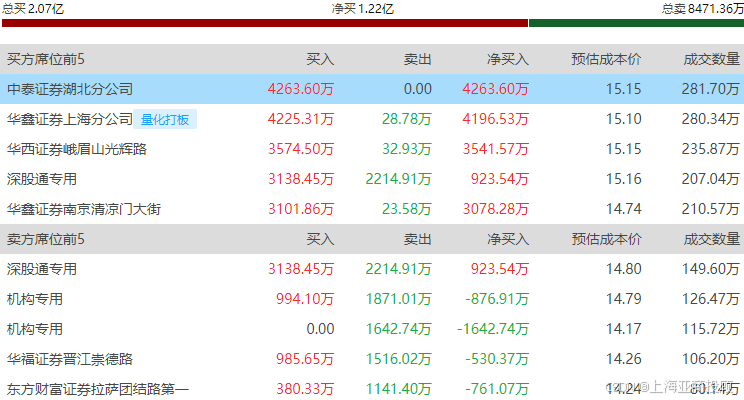Click the 23.58万 sell amount
The height and width of the screenshot is (400, 744).
coord(407,209)
